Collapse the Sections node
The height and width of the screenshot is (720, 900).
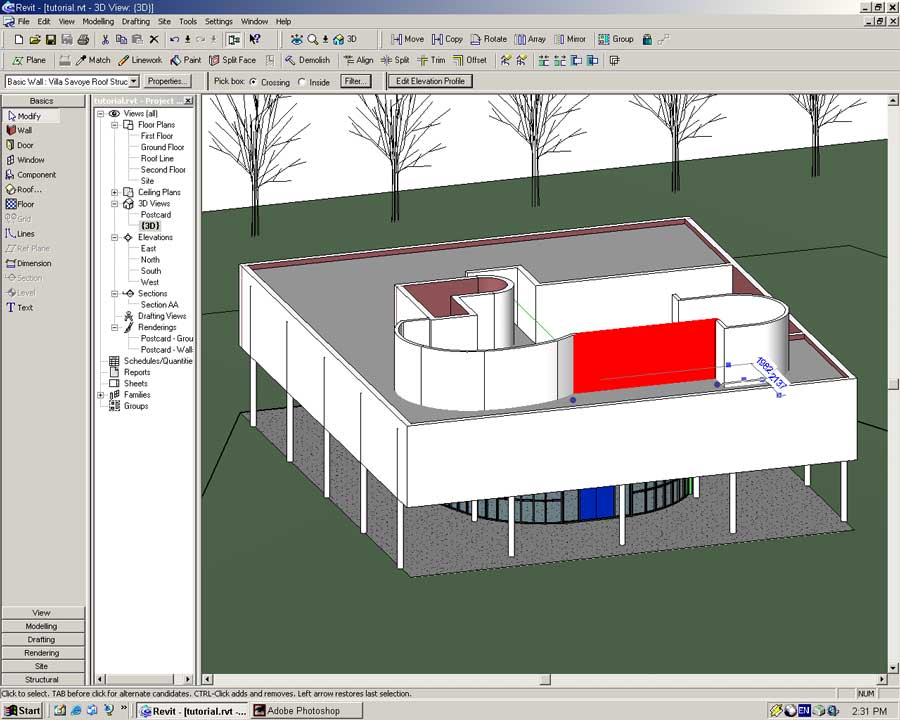pos(114,293)
